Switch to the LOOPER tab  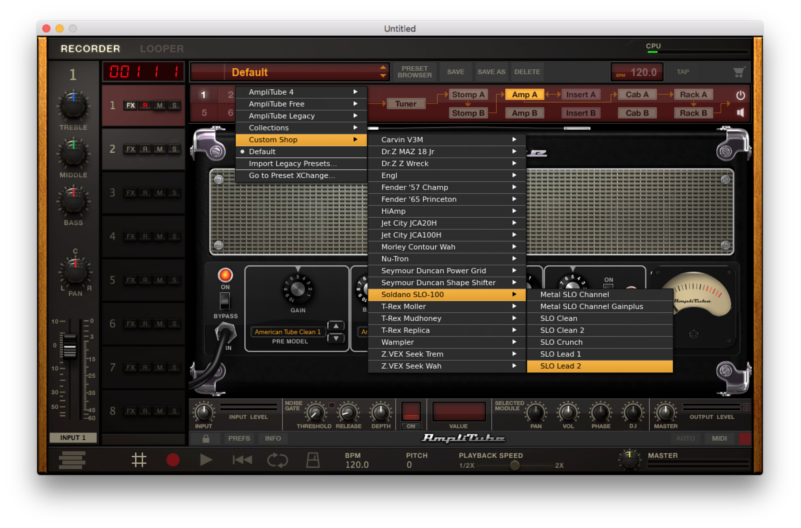162,49
